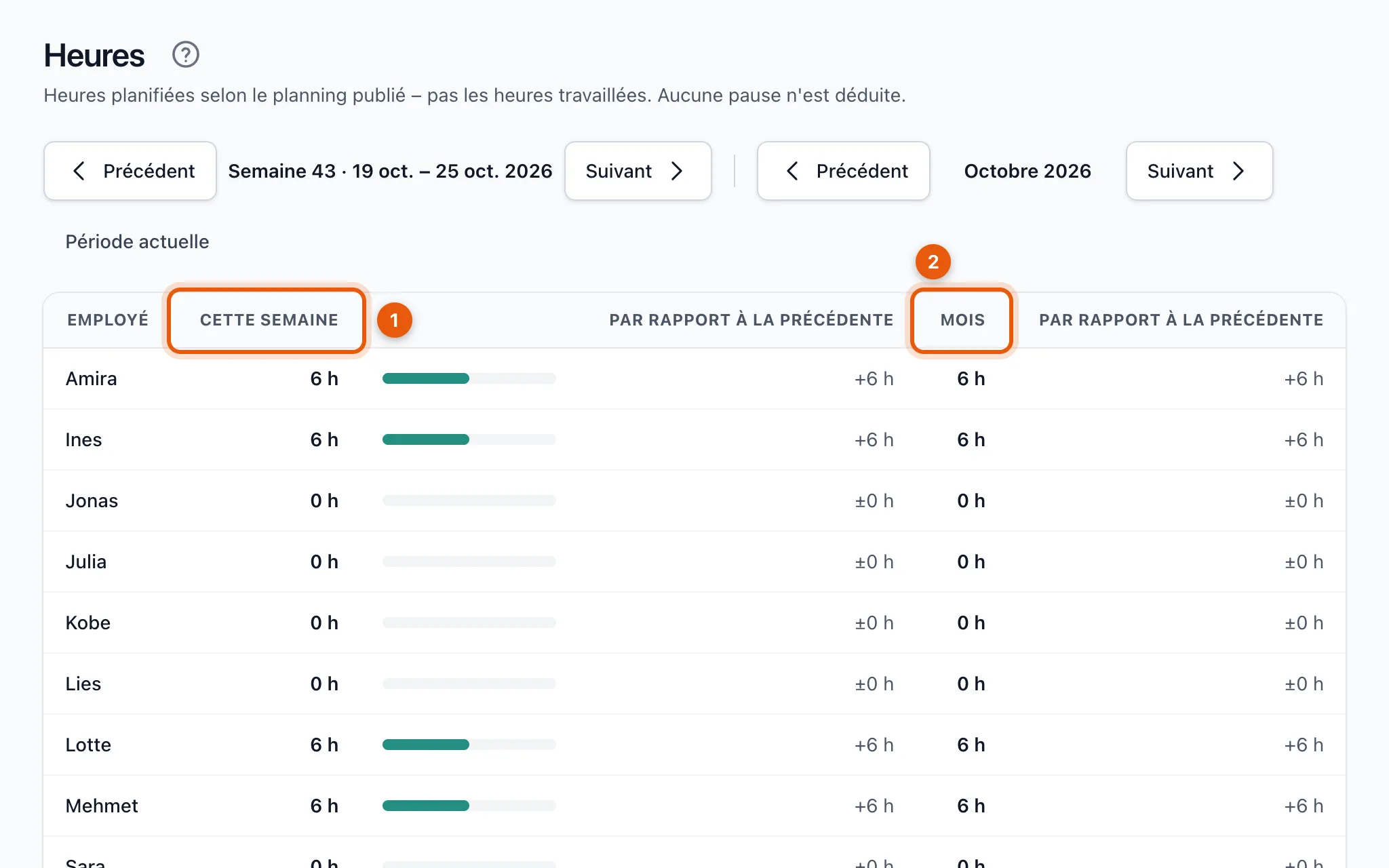Click the Heures planifiées description text
Image resolution: width=1389 pixels, height=868 pixels.
coord(475,95)
